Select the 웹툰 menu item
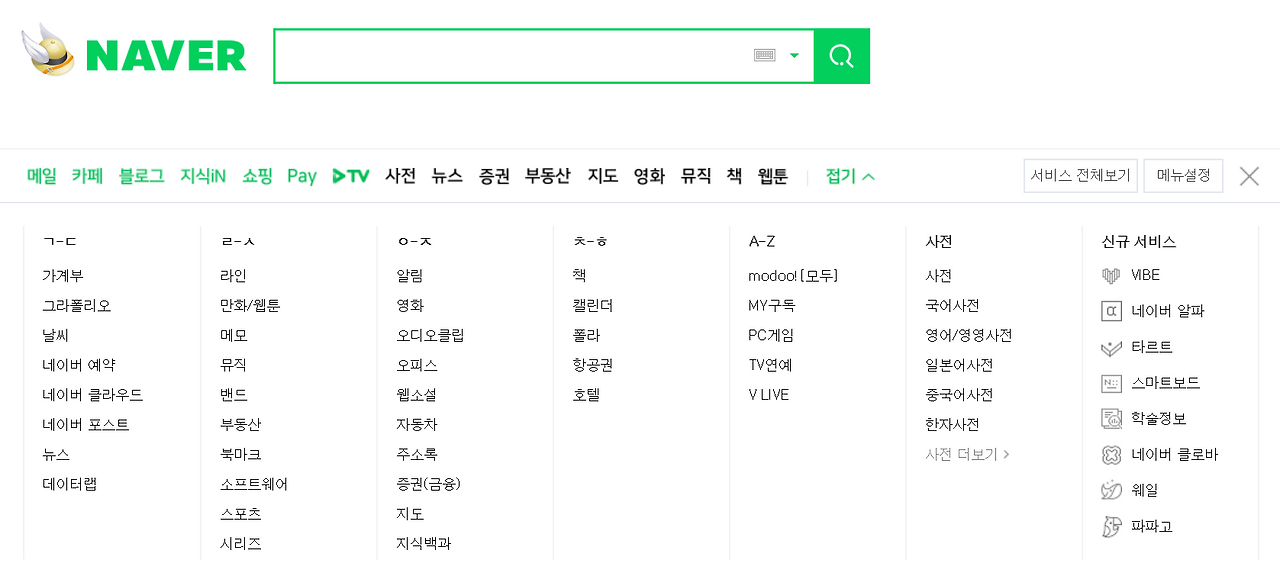This screenshot has height=576, width=1280. [x=773, y=176]
